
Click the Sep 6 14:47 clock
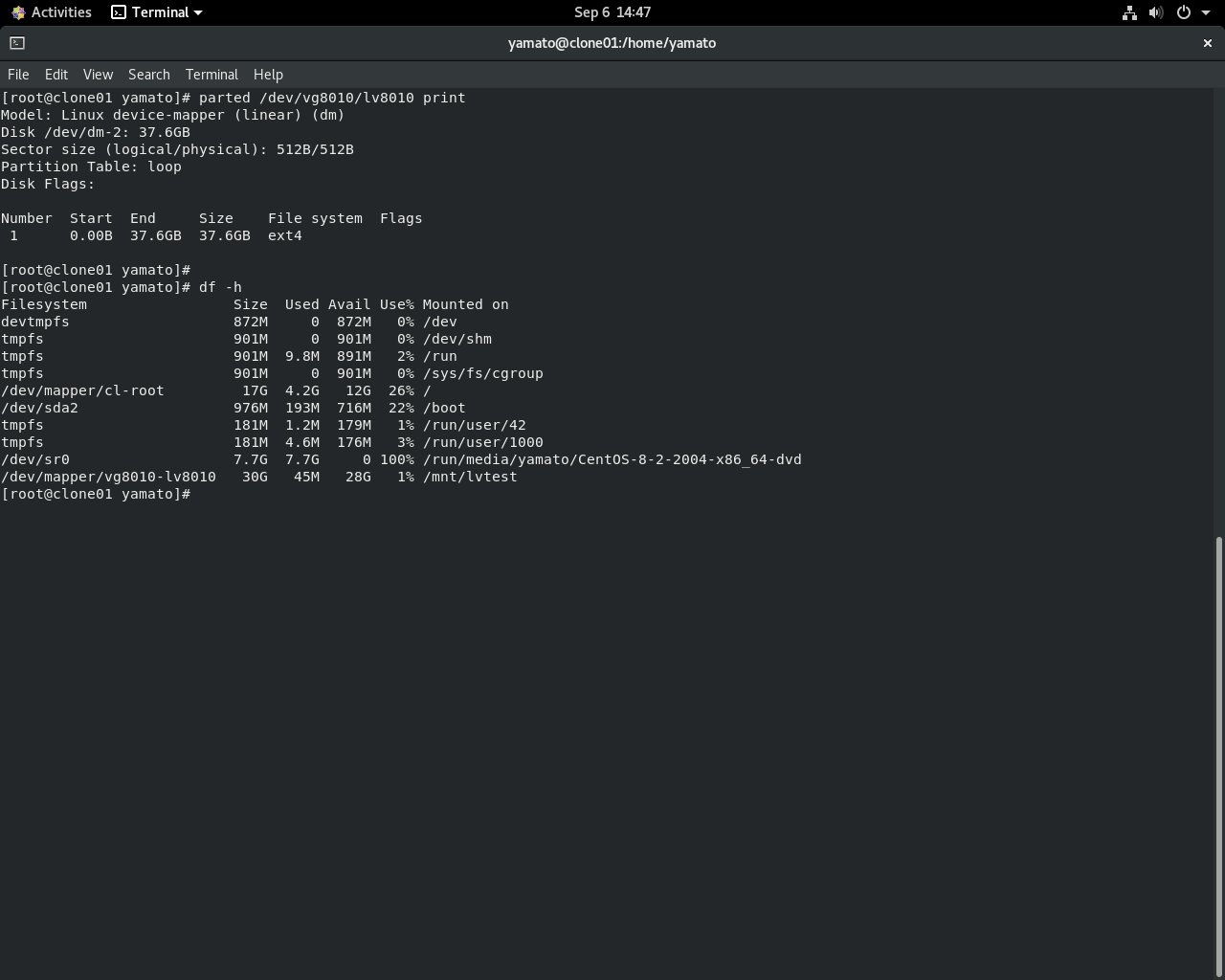click(612, 12)
